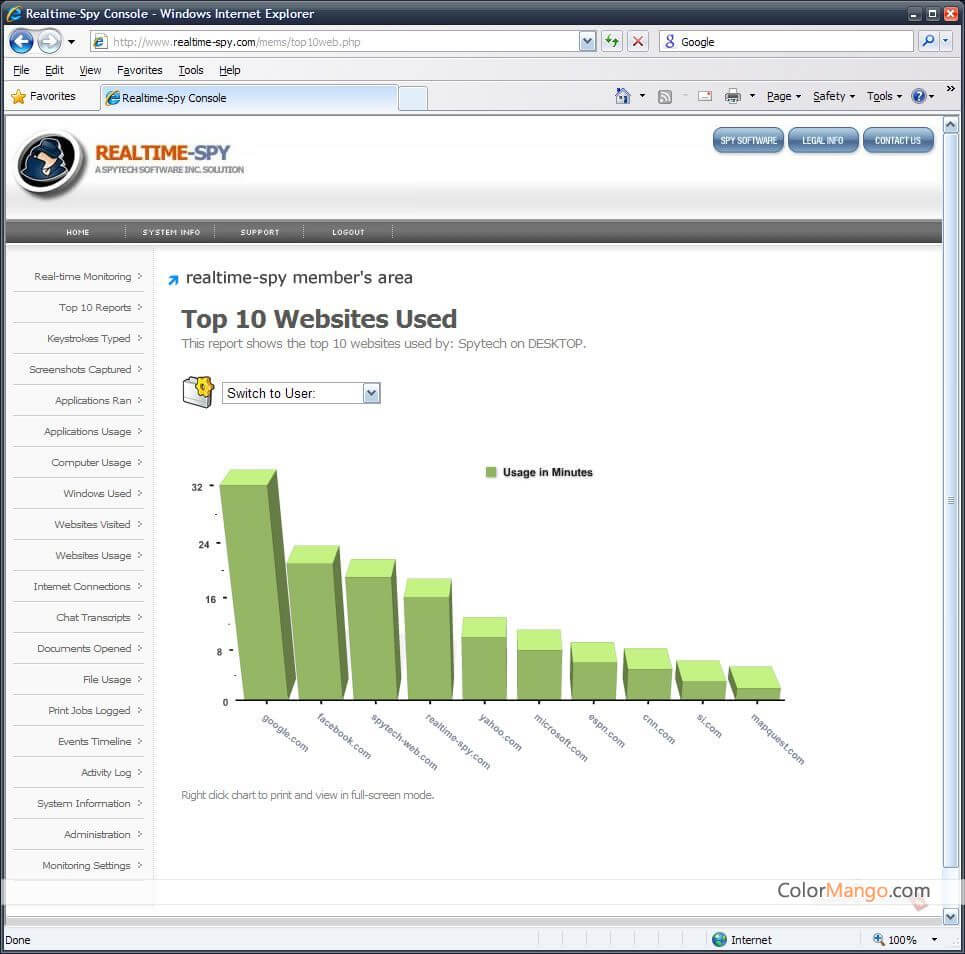
Task: Refresh the page with the green arrows icon
Action: (612, 41)
